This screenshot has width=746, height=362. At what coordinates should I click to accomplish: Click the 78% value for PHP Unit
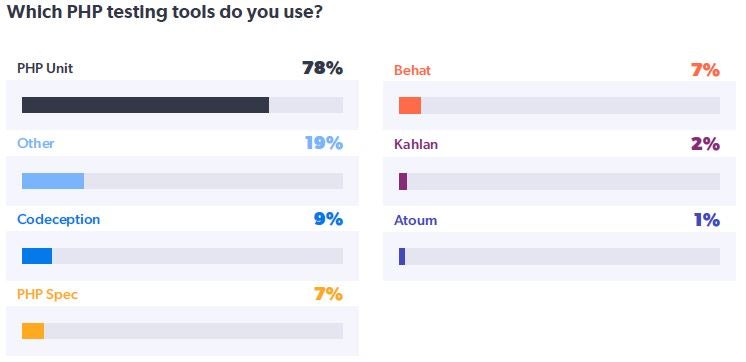coord(322,68)
